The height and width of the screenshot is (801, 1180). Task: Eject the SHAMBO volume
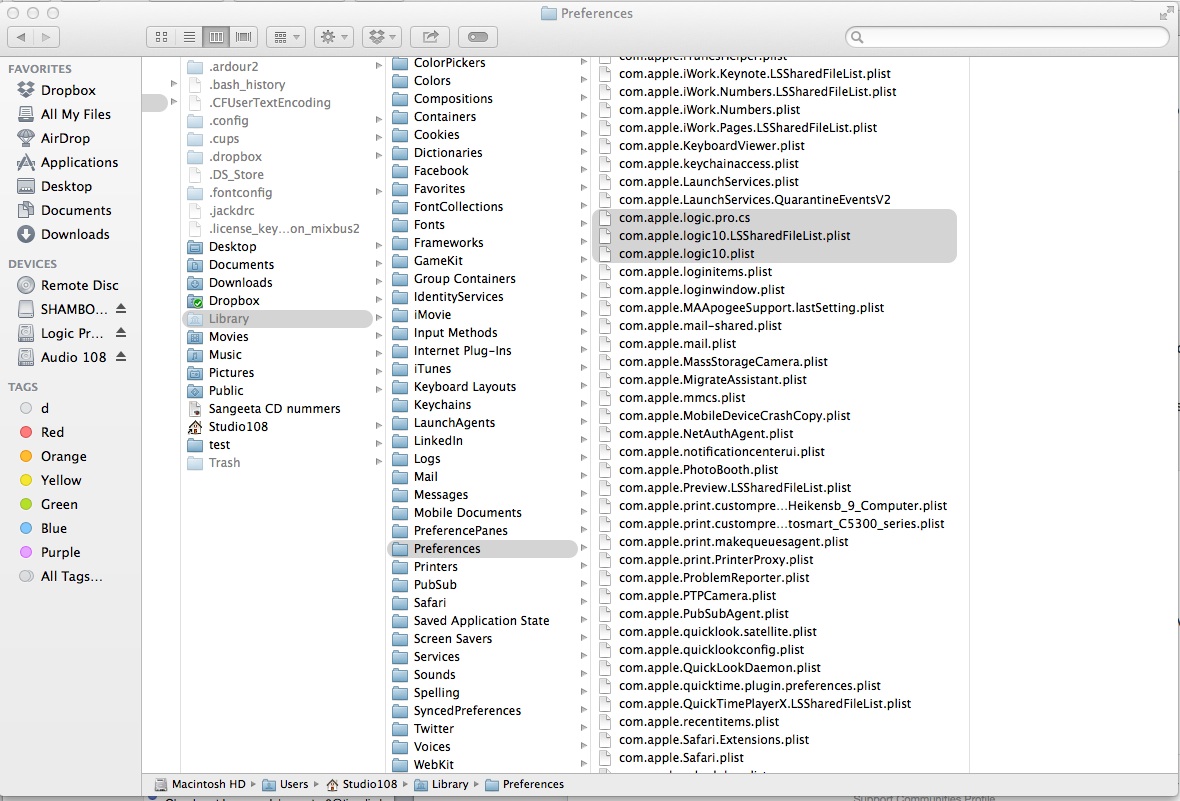click(x=121, y=309)
